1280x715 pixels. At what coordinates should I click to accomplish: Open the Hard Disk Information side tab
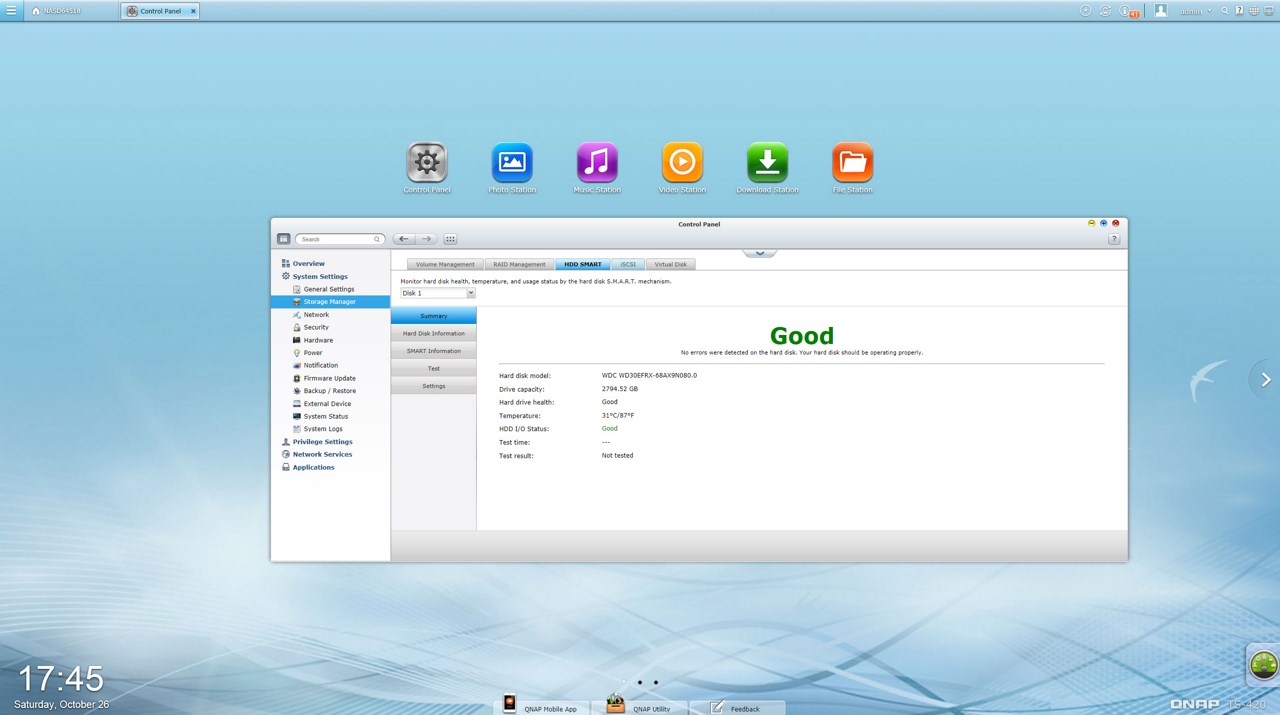tap(434, 333)
